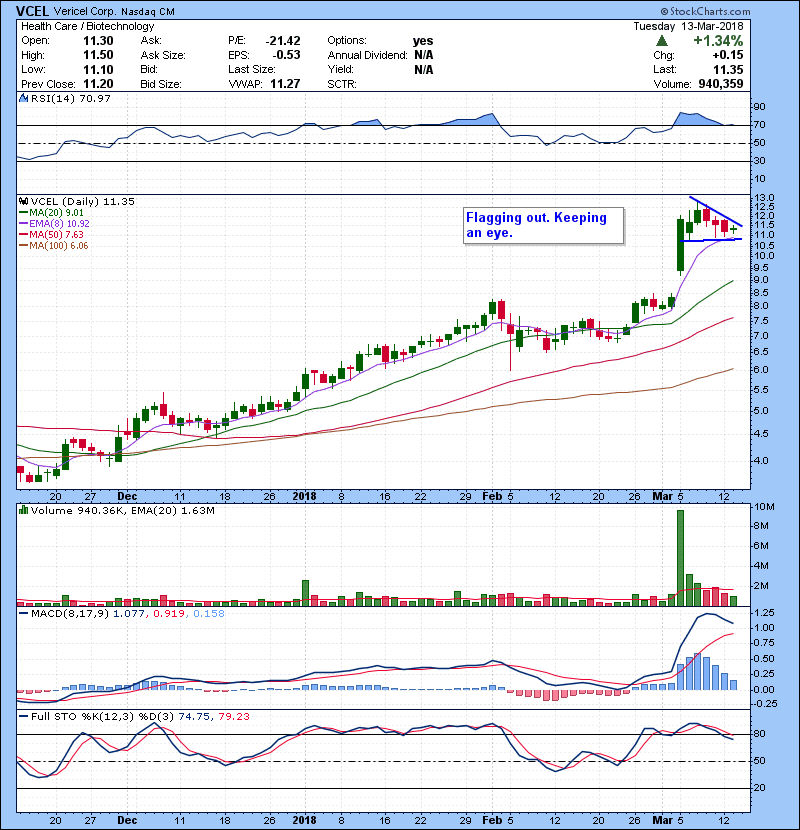Click the EMA(8) 10.92 legend entry
Image resolution: width=800 pixels, height=830 pixels.
59,224
